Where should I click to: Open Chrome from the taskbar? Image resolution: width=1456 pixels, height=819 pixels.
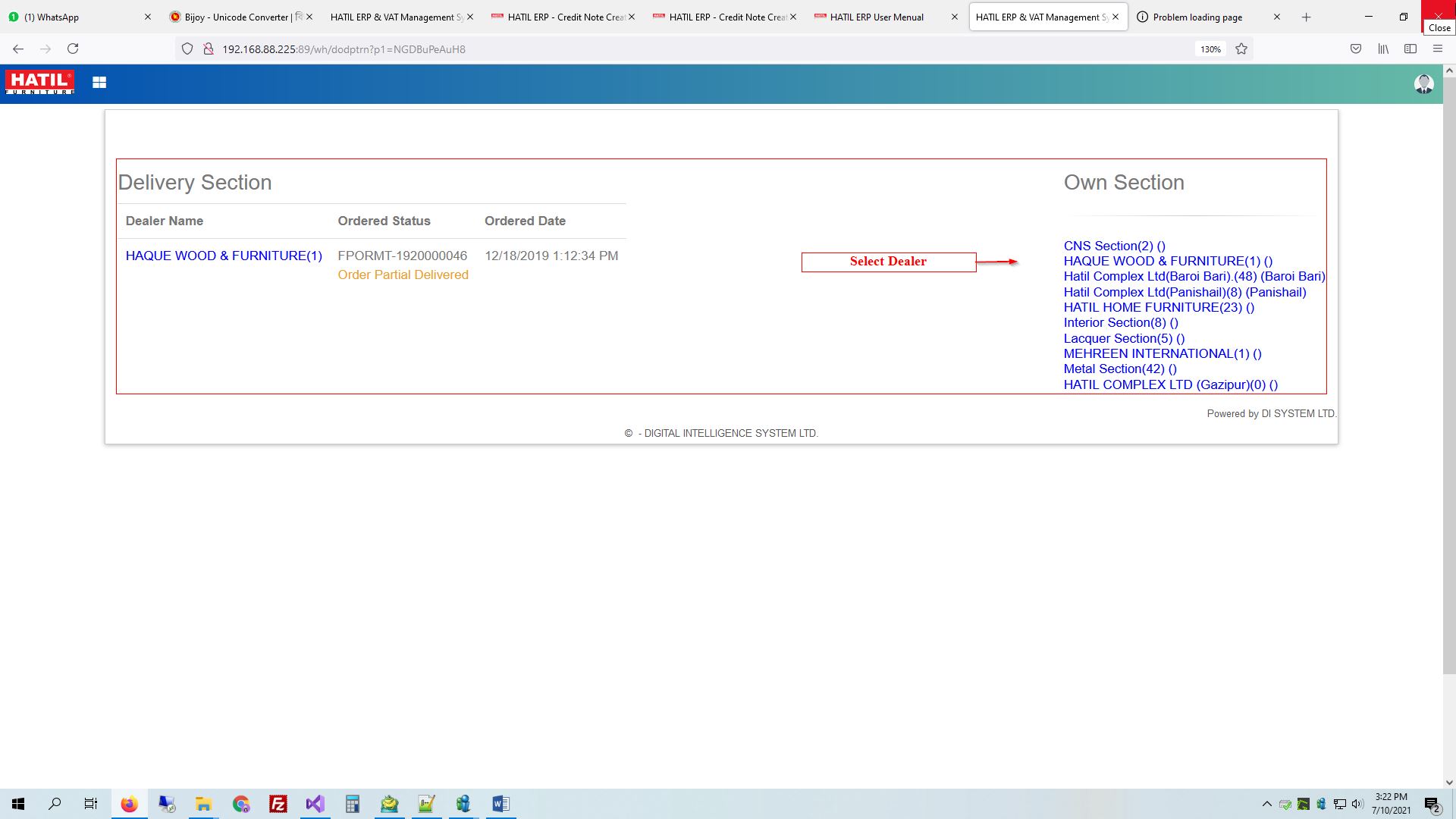[240, 804]
